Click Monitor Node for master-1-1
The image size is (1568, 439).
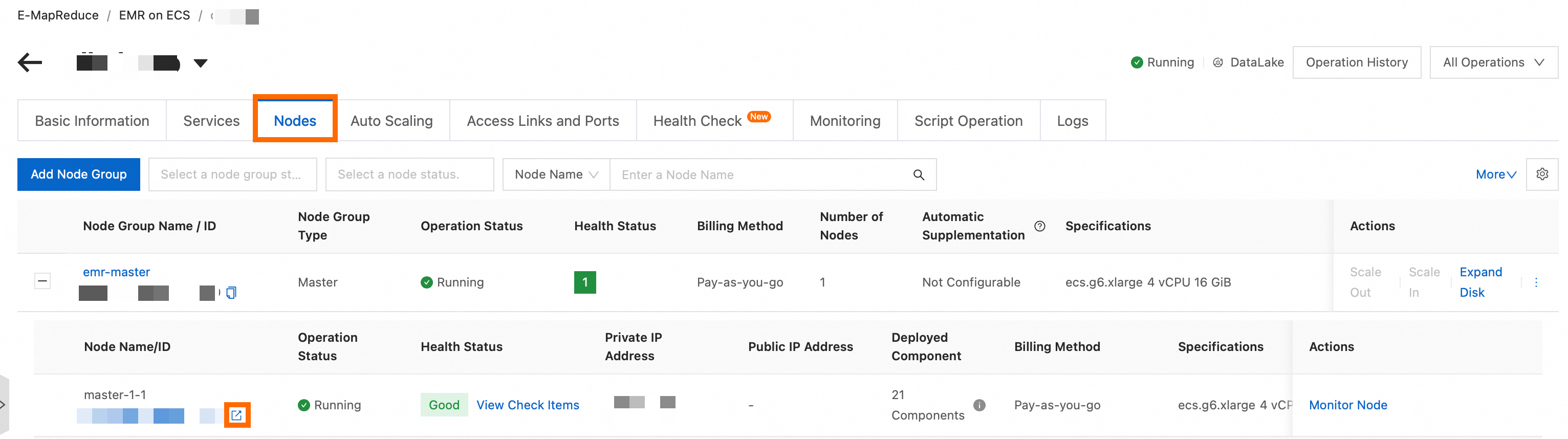1347,405
